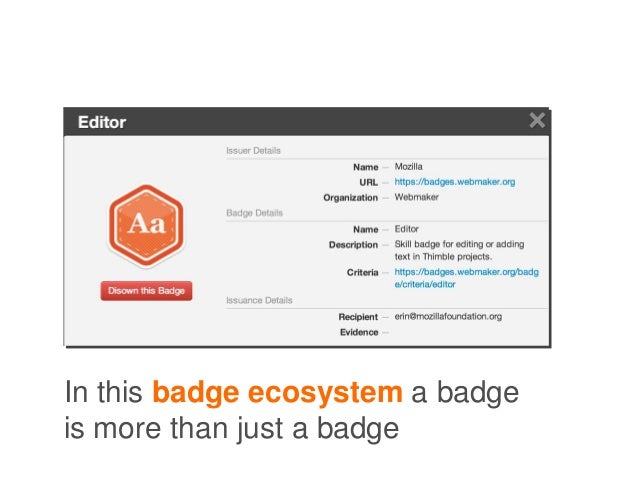This screenshot has height=479, width=638.
Task: Click the Editor dialog title
Action: pyautogui.click(x=102, y=122)
